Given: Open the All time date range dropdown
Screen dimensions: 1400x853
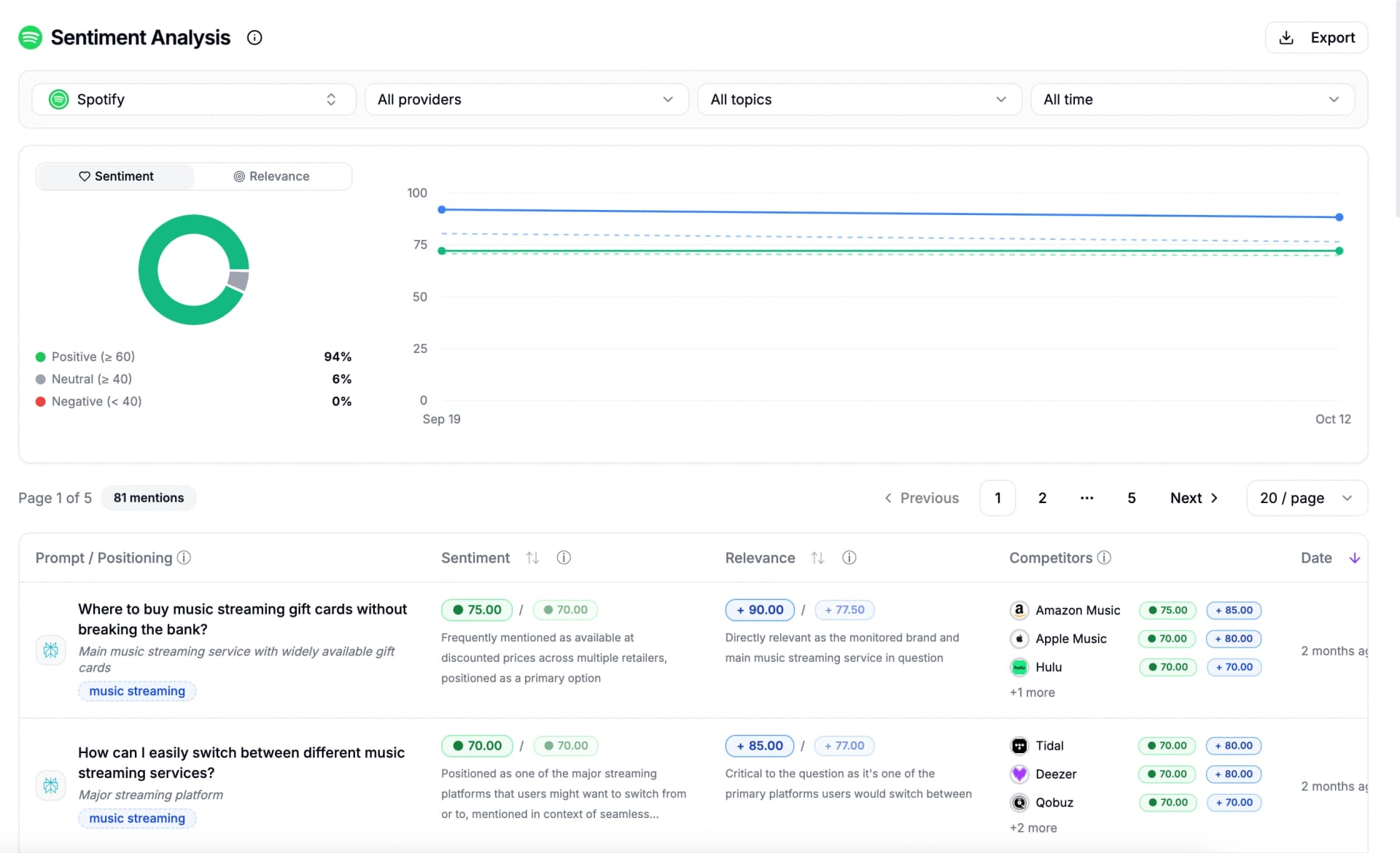Looking at the screenshot, I should (1192, 99).
